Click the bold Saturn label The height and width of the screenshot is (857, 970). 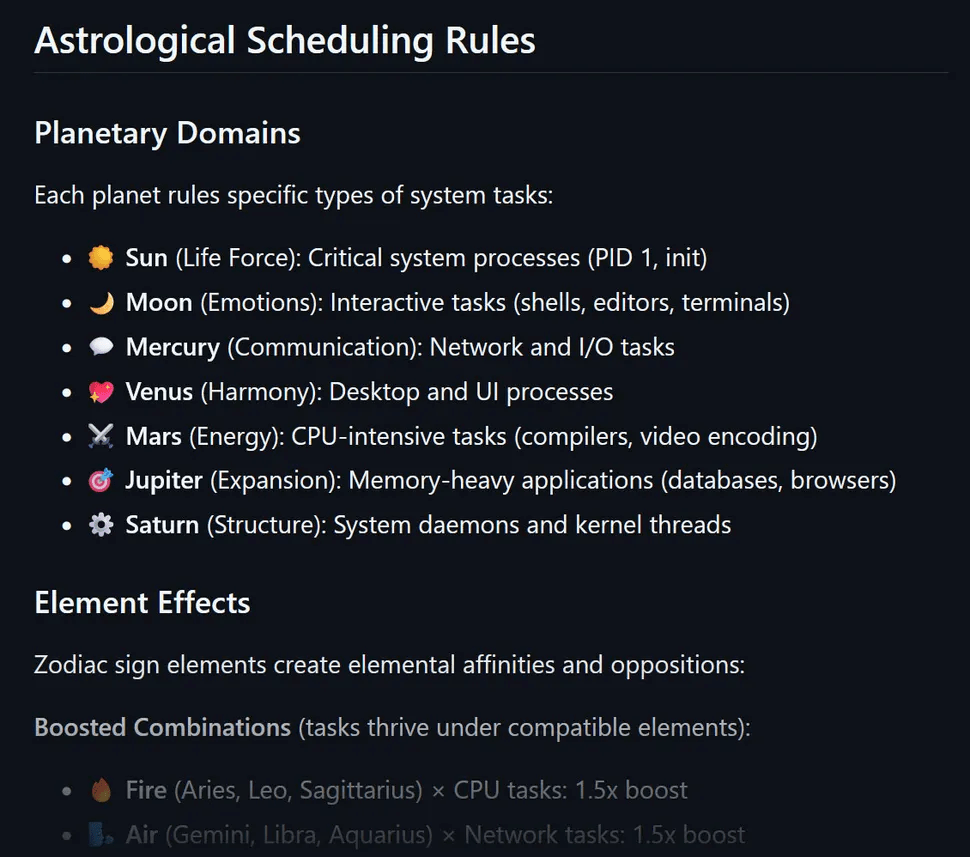162,525
